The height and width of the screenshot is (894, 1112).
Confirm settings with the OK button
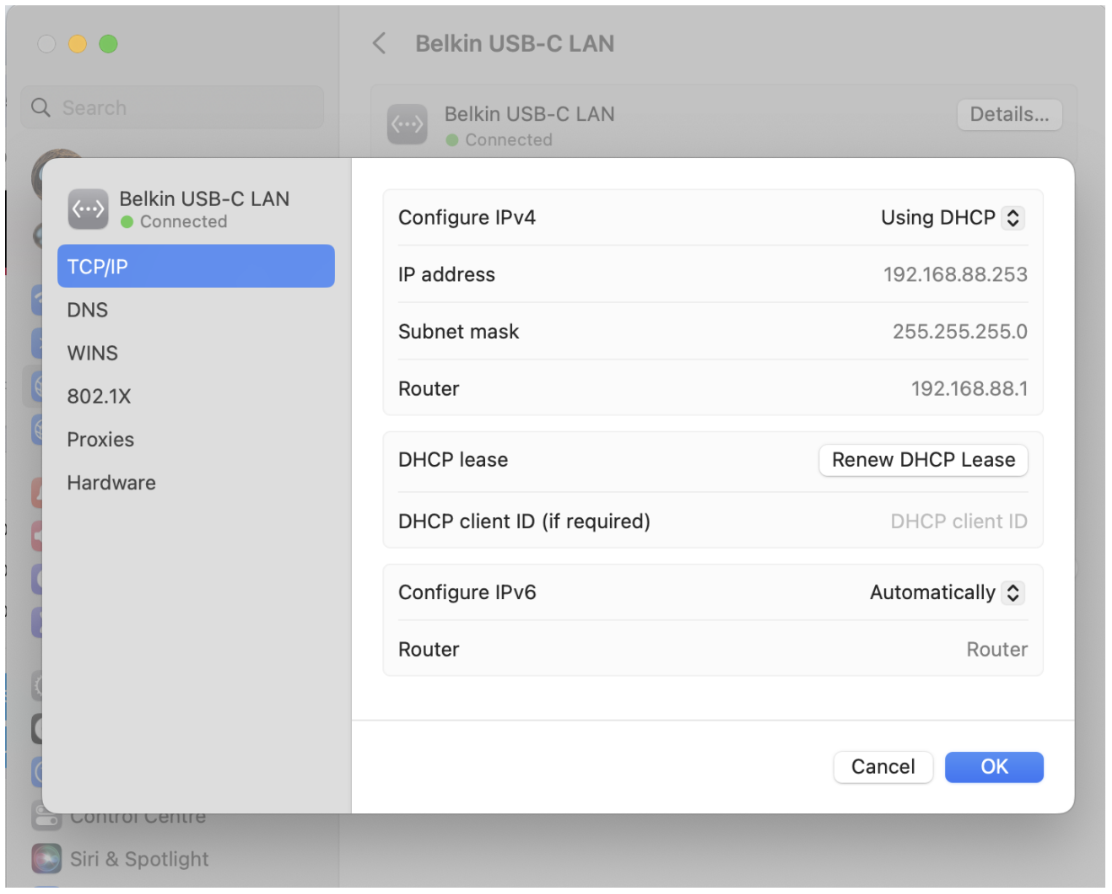point(994,767)
